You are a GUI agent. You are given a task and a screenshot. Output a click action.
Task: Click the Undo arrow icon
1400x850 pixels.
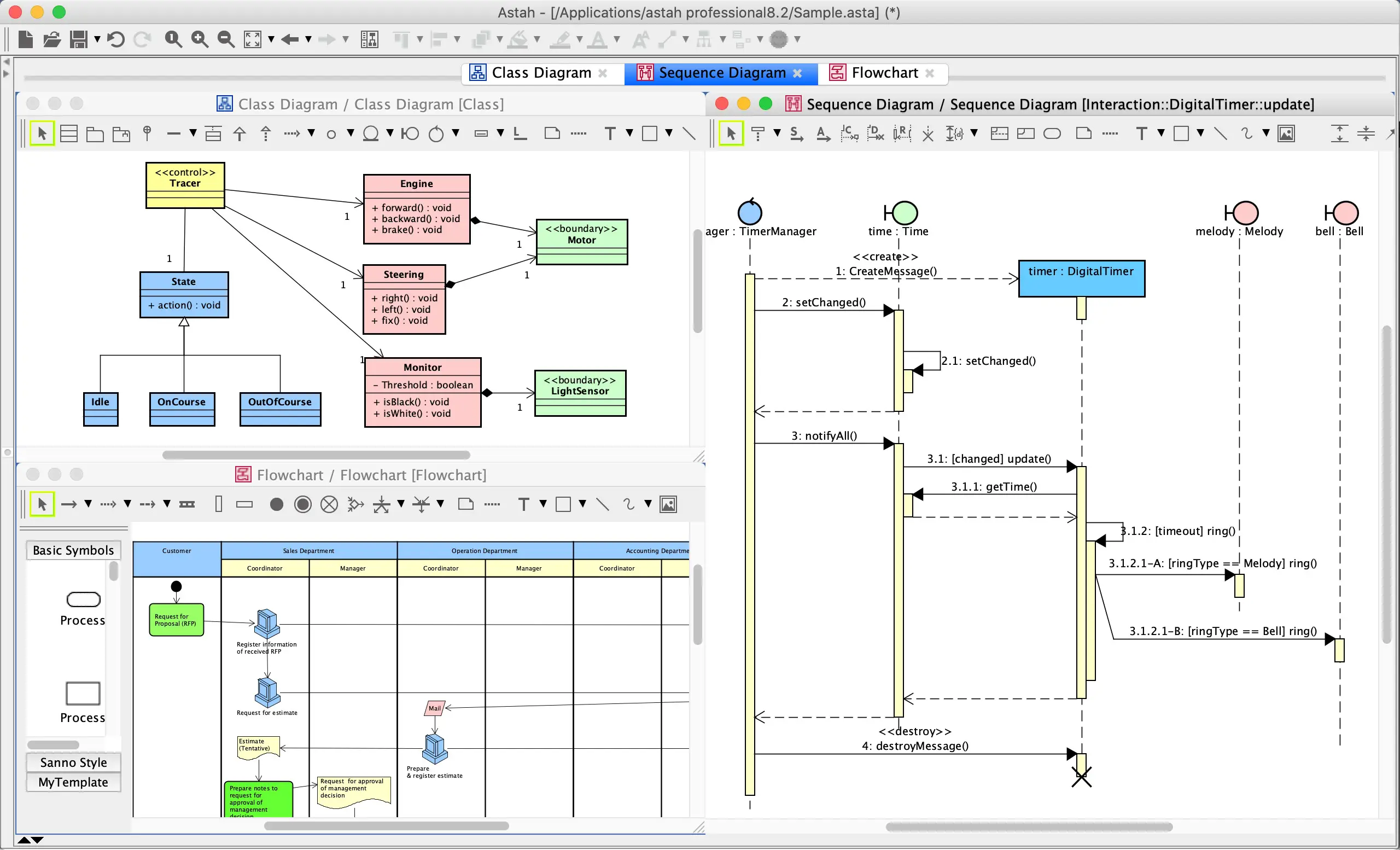[116, 39]
